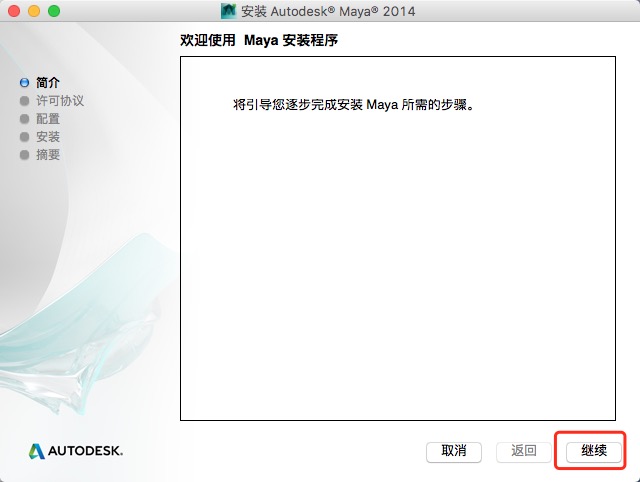Select the 摘要 step in sidebar
640x482 pixels.
pyautogui.click(x=48, y=155)
